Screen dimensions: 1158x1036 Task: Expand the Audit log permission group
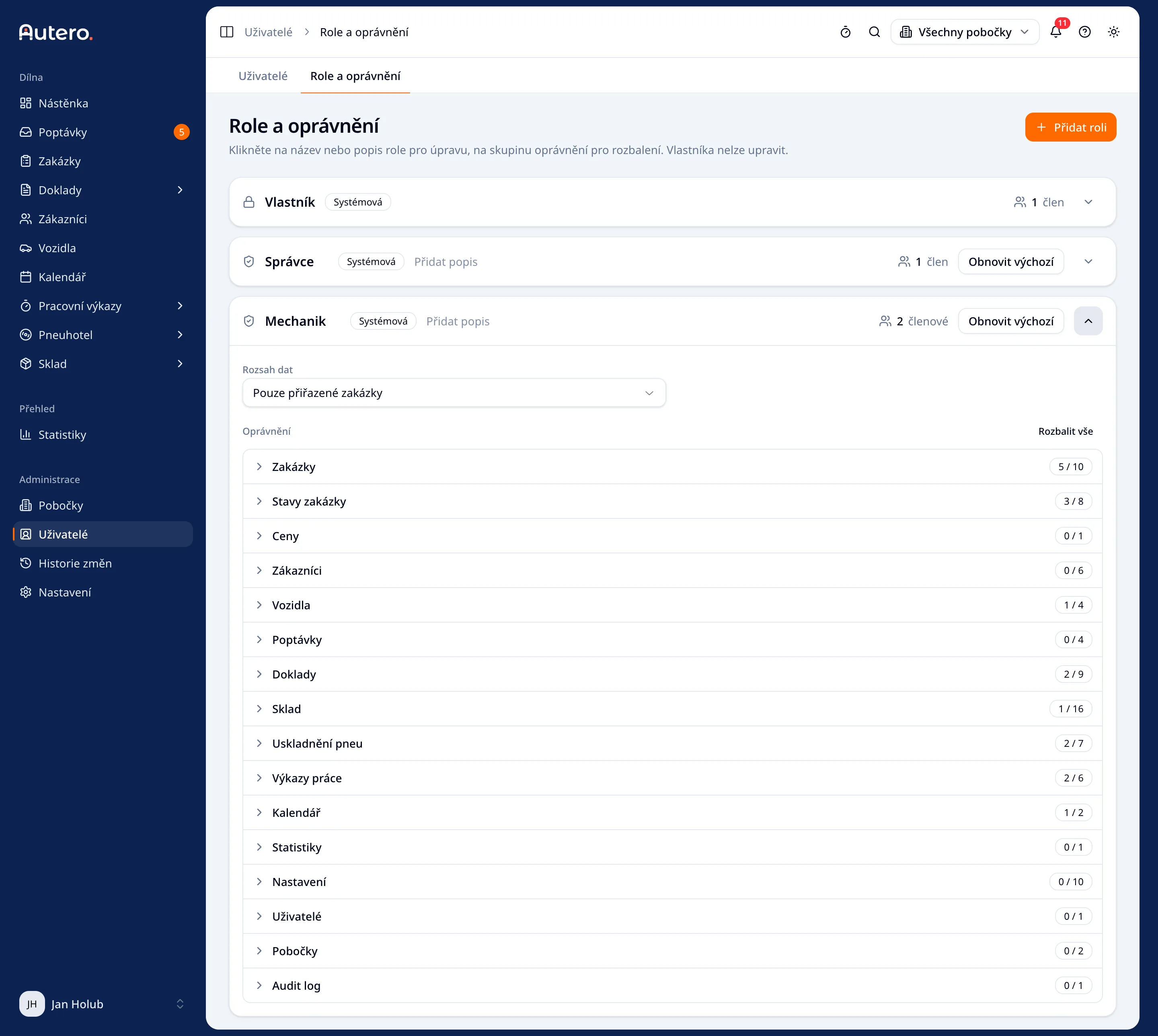pos(673,986)
